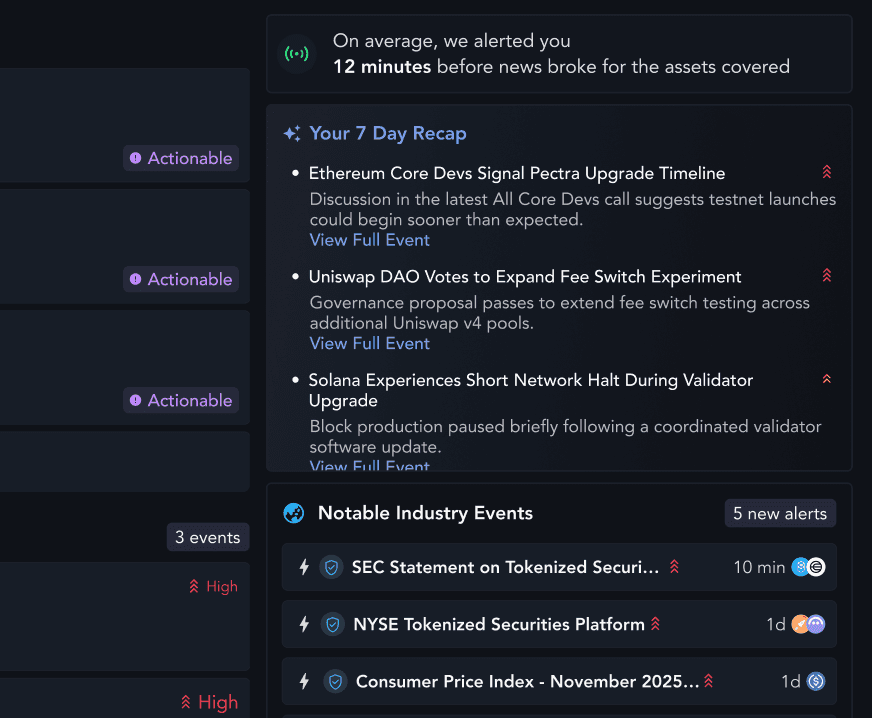Click the third Actionable tag
Screen dimensions: 872x718
[x=181, y=400]
